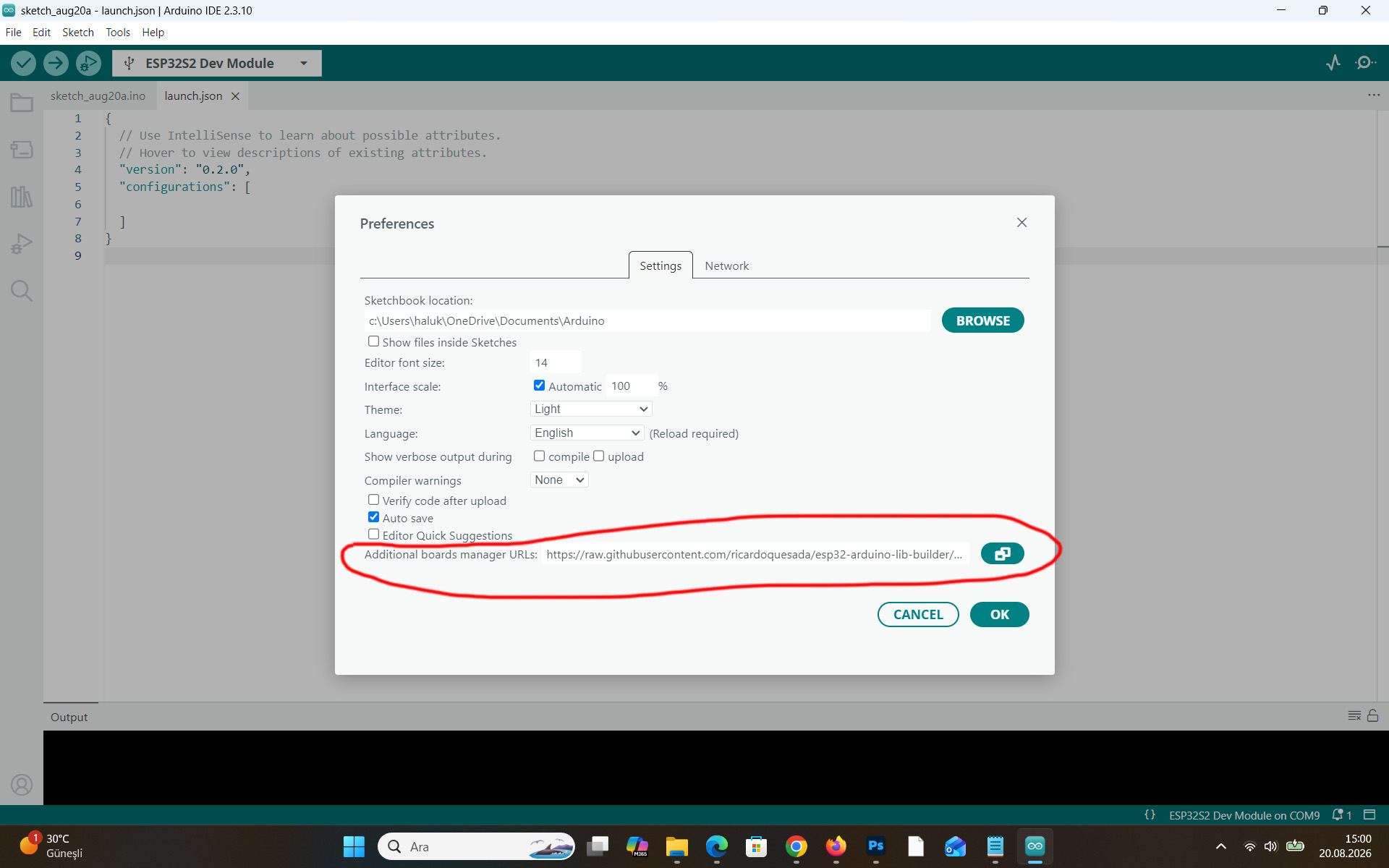Open the Boards Manager sidebar icon

pyautogui.click(x=22, y=150)
